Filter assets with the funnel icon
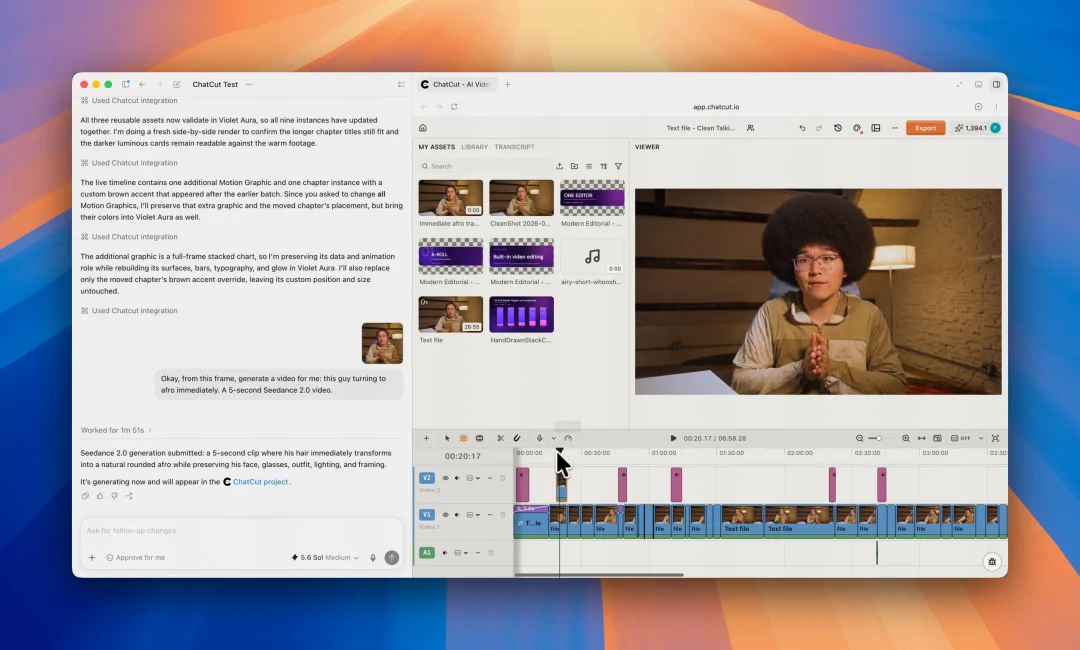This screenshot has height=650, width=1080. (x=619, y=166)
